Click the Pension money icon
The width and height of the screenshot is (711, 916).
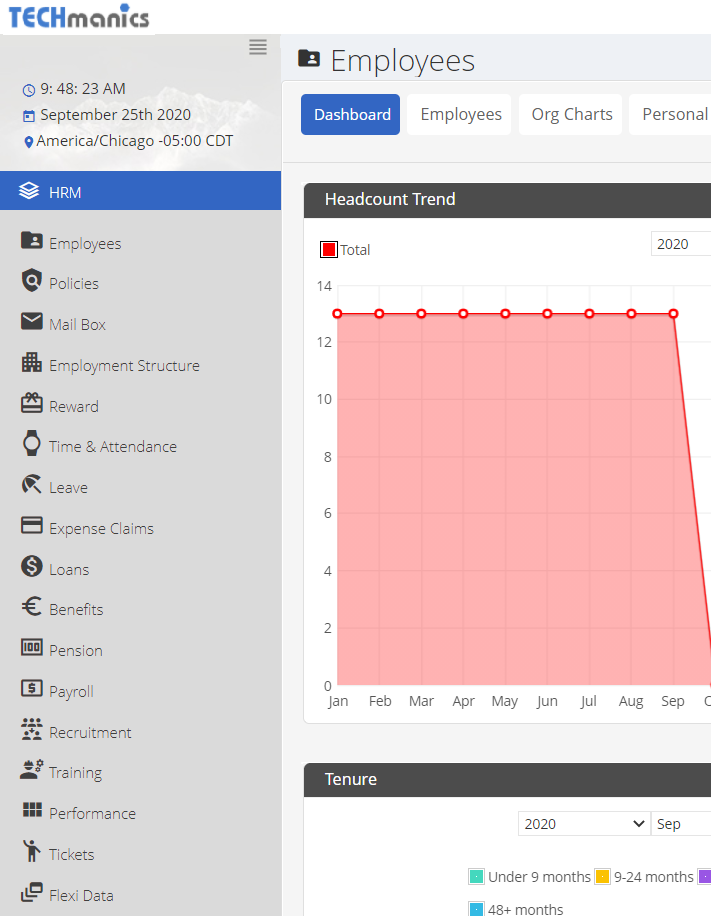click(x=32, y=647)
